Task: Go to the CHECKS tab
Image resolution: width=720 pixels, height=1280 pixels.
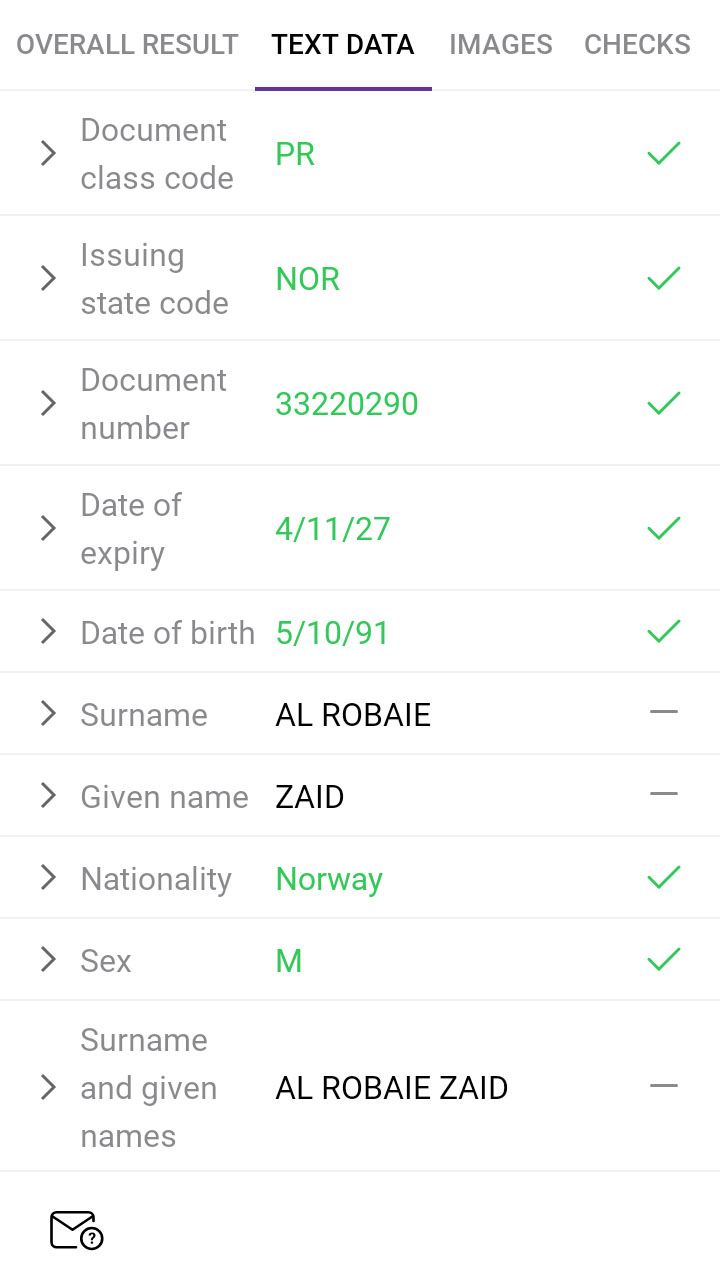Action: click(x=637, y=45)
